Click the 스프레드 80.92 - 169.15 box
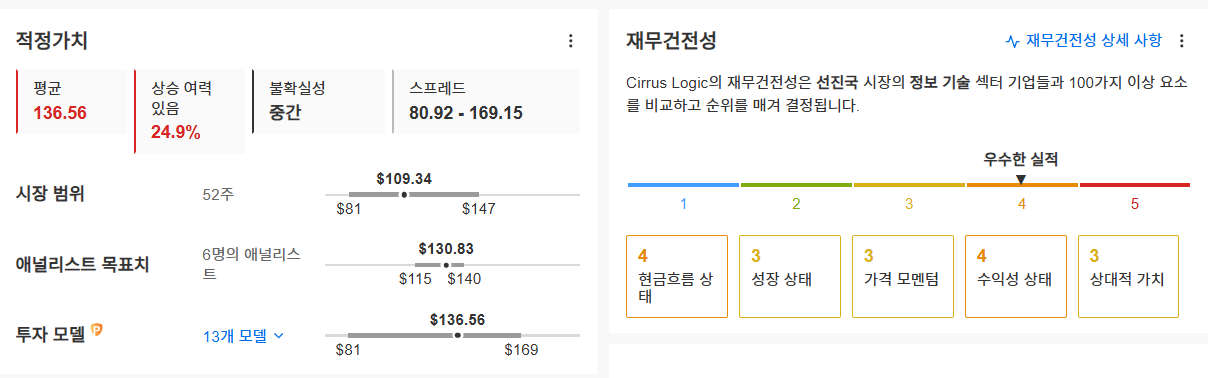Viewport: 1208px width, 378px height. click(x=486, y=101)
